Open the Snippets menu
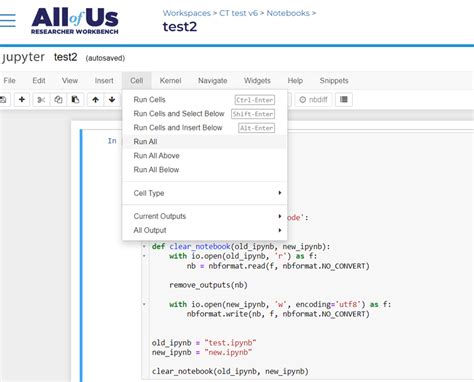The width and height of the screenshot is (474, 382). [334, 81]
